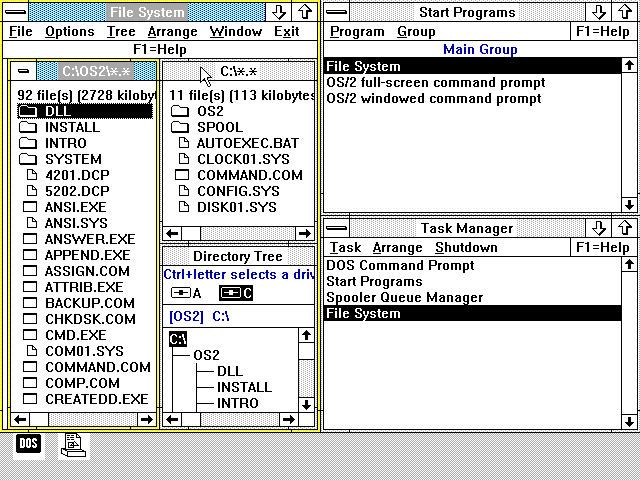Viewport: 640px width, 480px height.
Task: Click the CLOCK01.SYS file icon
Action: tap(184, 159)
